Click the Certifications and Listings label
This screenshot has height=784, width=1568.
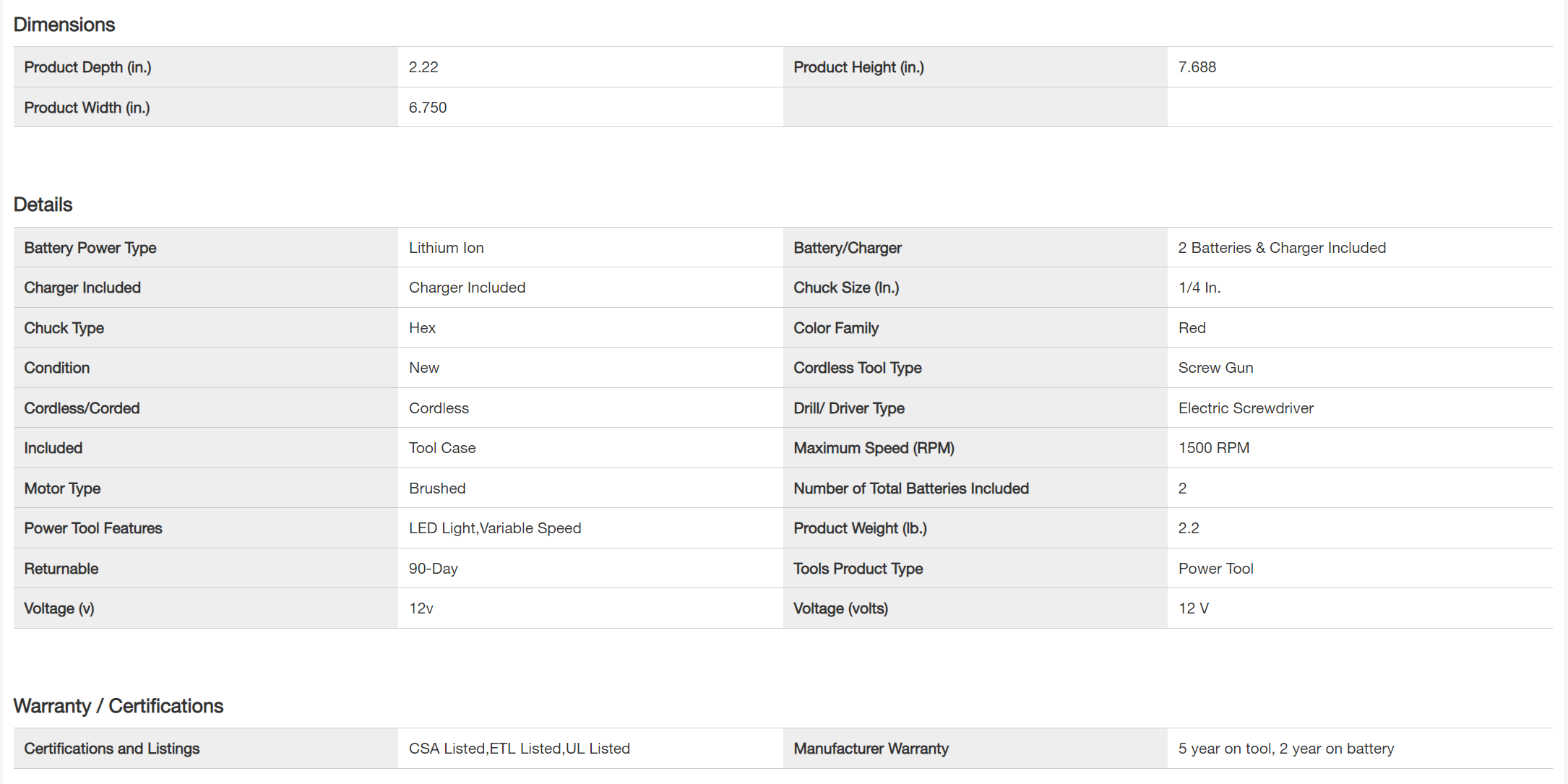[112, 749]
